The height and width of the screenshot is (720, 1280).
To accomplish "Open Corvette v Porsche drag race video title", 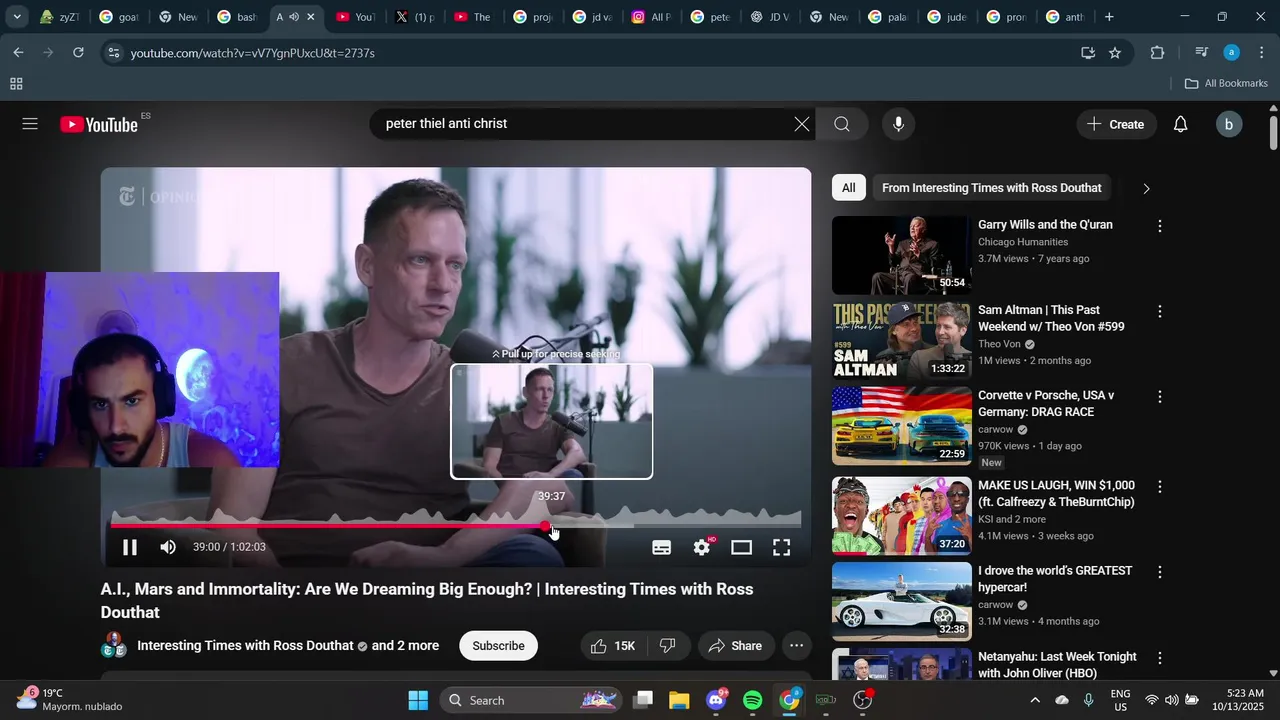I will [x=1046, y=404].
